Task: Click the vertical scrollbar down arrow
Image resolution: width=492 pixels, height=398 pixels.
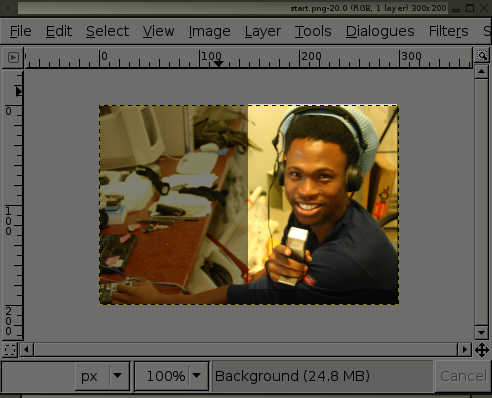Action: tap(481, 333)
